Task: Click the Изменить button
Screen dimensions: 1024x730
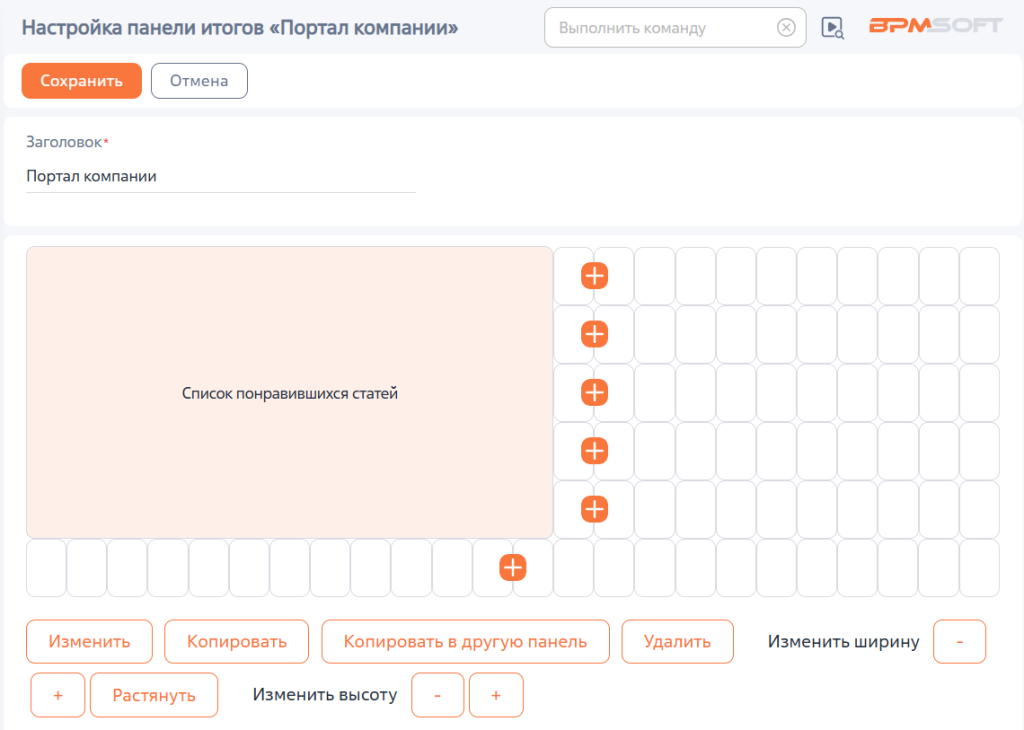Action: (89, 642)
